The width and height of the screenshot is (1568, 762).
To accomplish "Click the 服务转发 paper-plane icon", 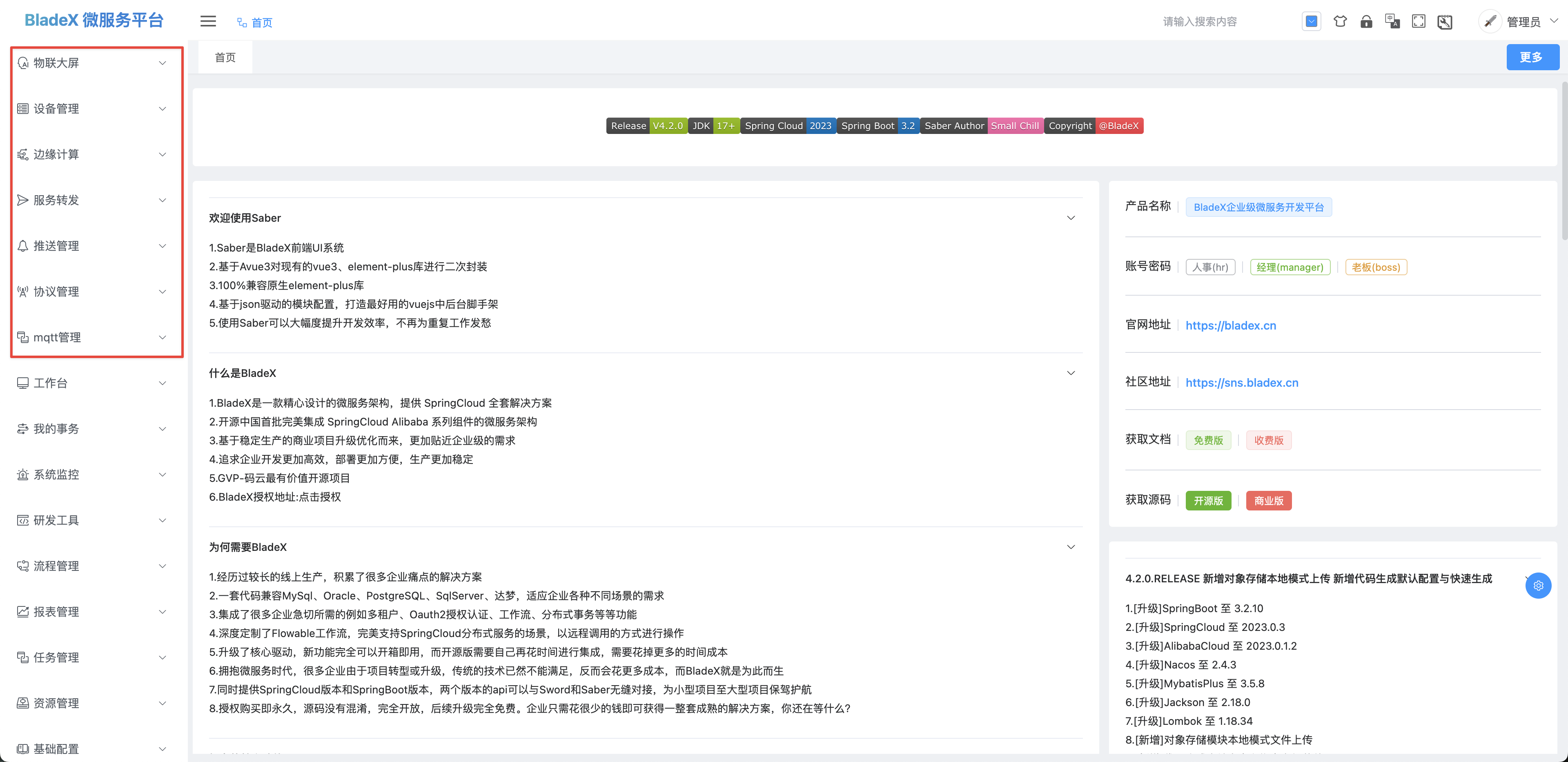I will pos(22,200).
